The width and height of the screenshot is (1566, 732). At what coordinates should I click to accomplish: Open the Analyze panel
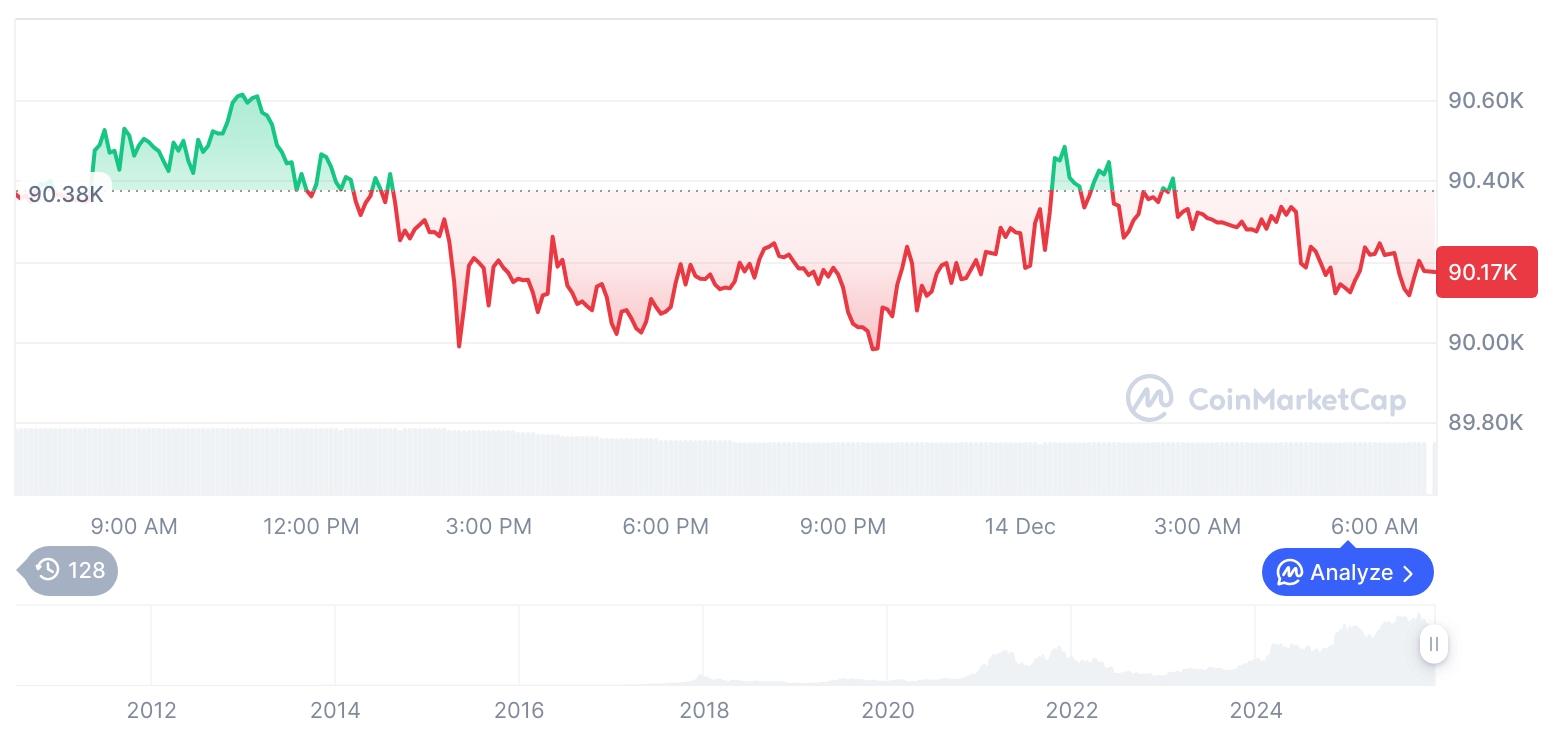1347,573
